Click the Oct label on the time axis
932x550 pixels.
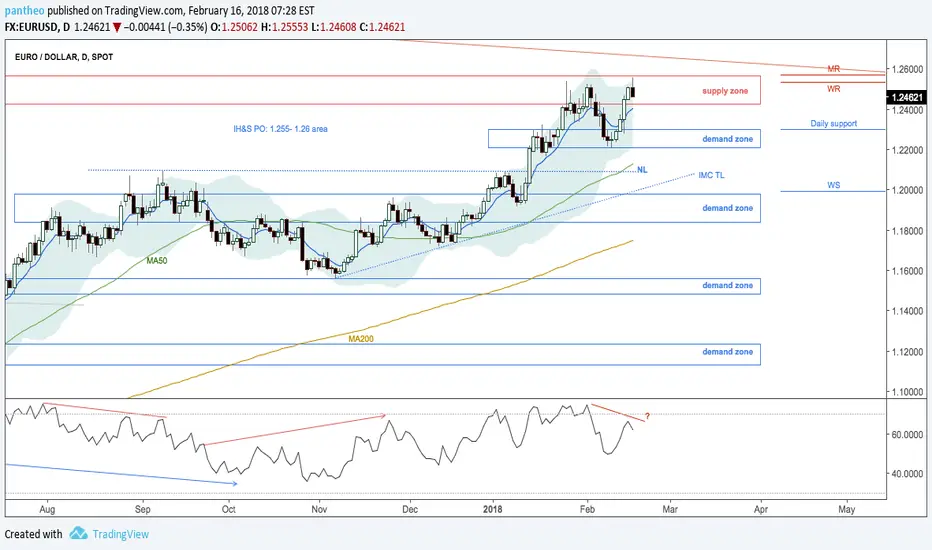pyautogui.click(x=228, y=510)
